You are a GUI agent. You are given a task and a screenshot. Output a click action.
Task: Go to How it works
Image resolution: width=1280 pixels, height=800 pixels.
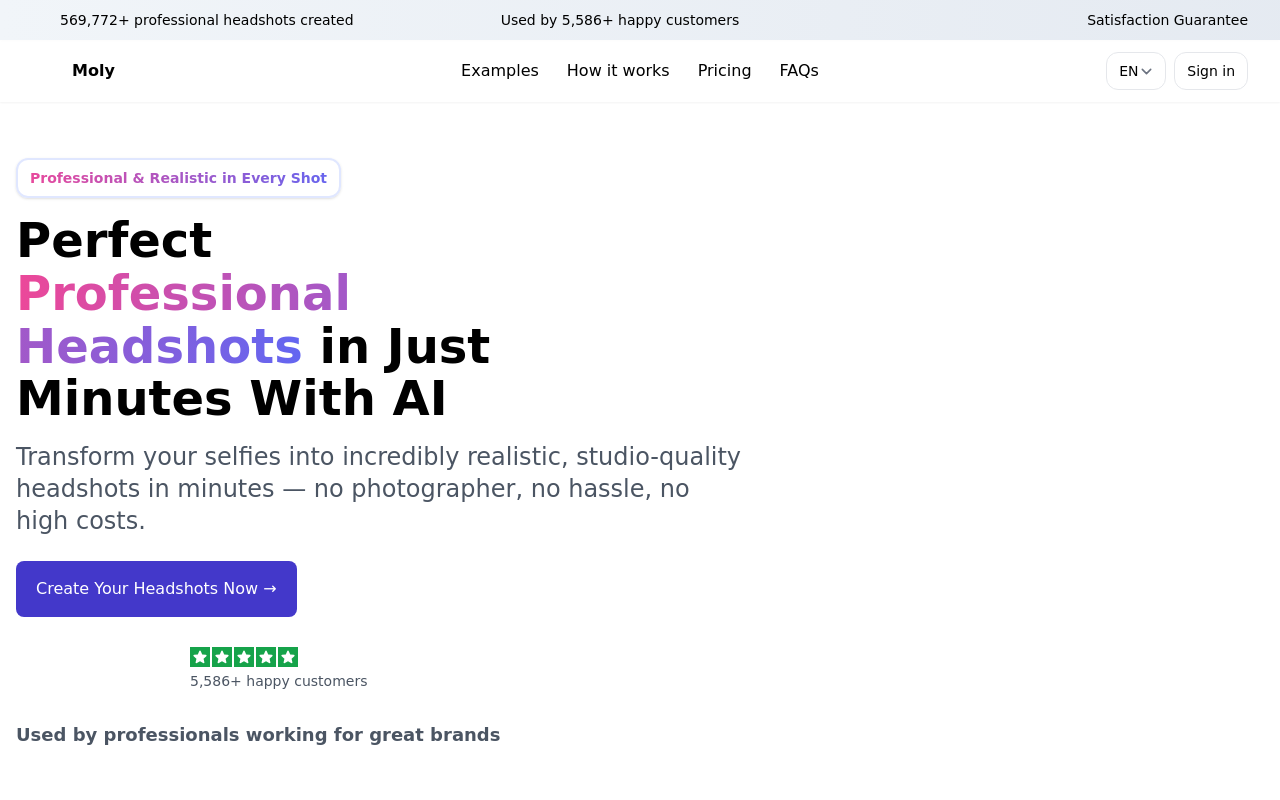pyautogui.click(x=618, y=71)
